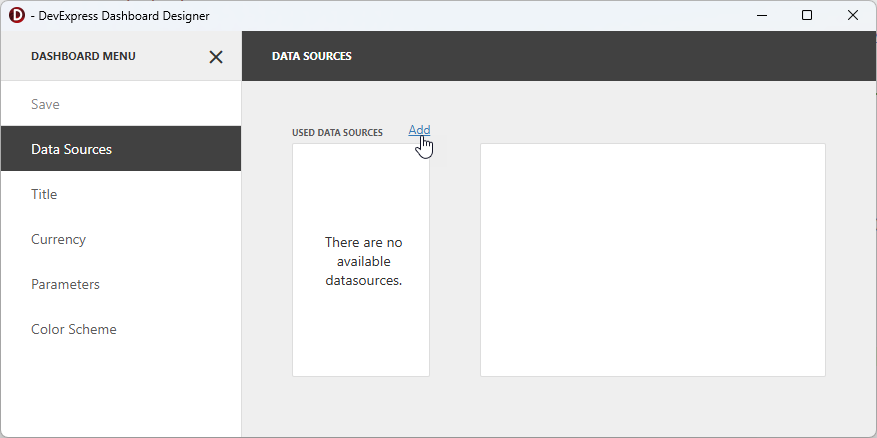877x438 pixels.
Task: Click the DevExpress app logo icon
Action: click(x=17, y=16)
